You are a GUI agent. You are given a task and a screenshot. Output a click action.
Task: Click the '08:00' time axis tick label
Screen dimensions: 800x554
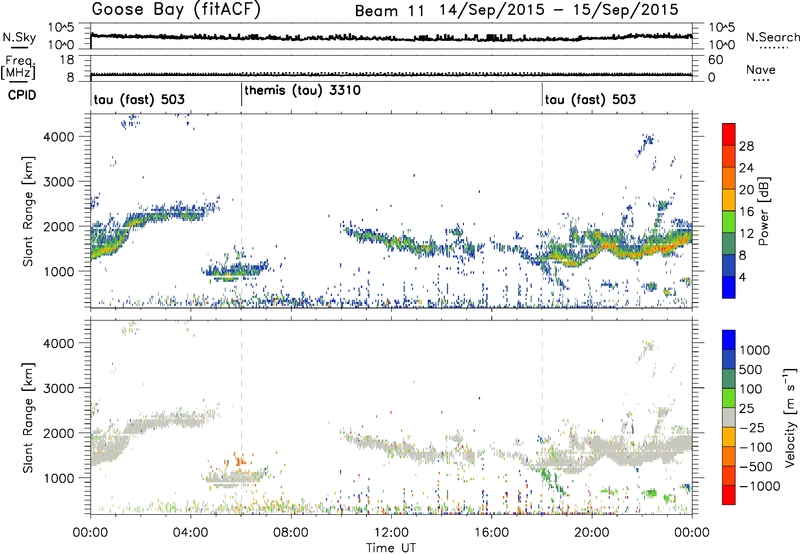(291, 533)
